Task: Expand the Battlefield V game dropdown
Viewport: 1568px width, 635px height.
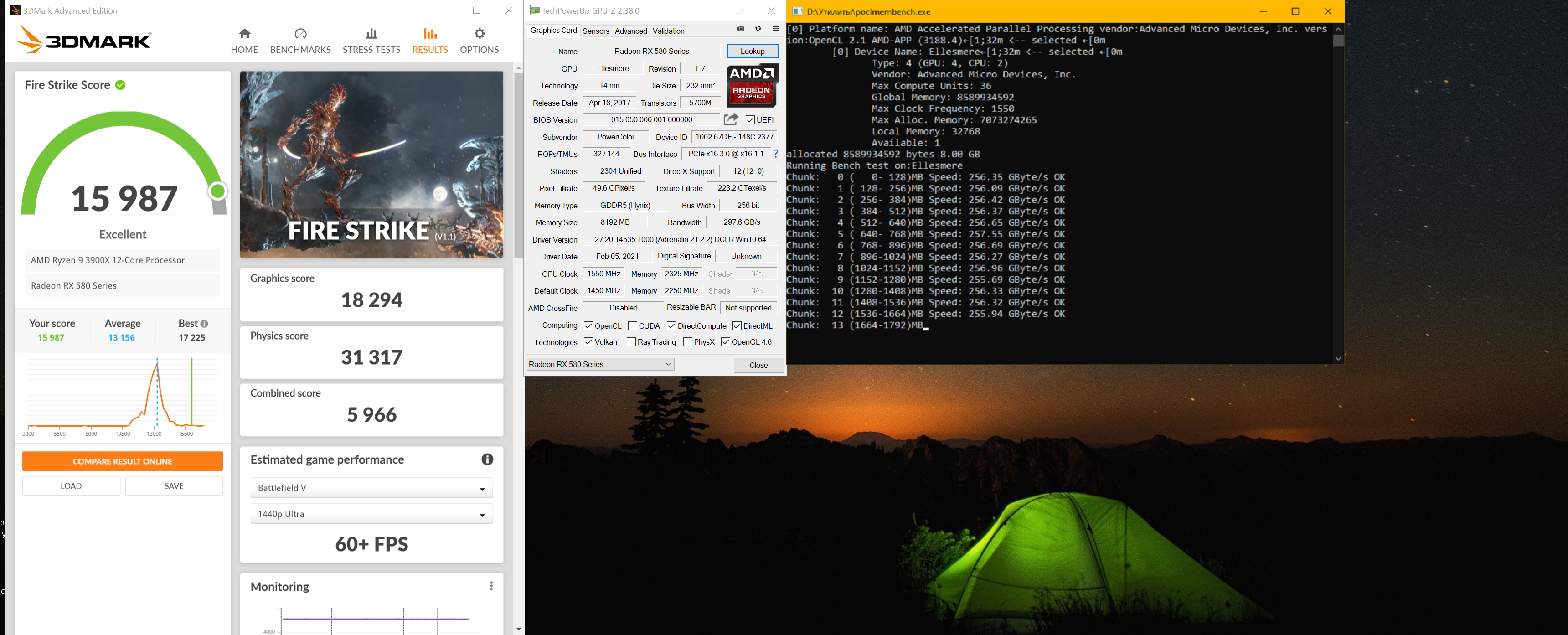Action: click(x=371, y=488)
